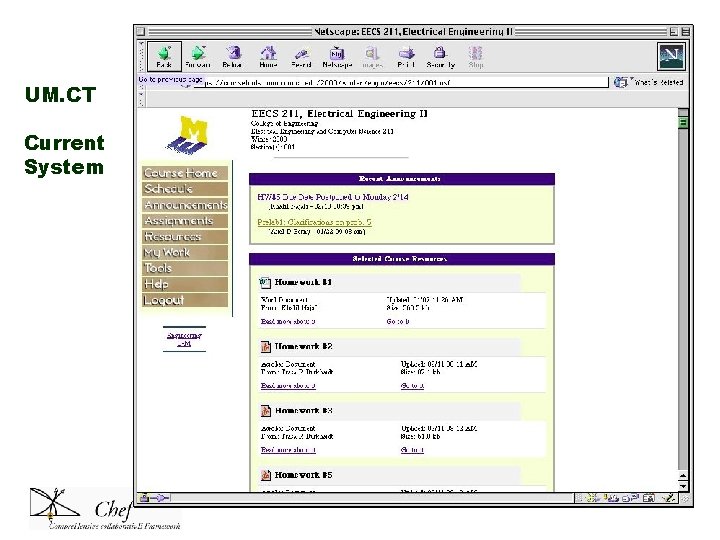The image size is (720, 540).
Task: Click Go to it for Homework #1
Action: [398, 321]
